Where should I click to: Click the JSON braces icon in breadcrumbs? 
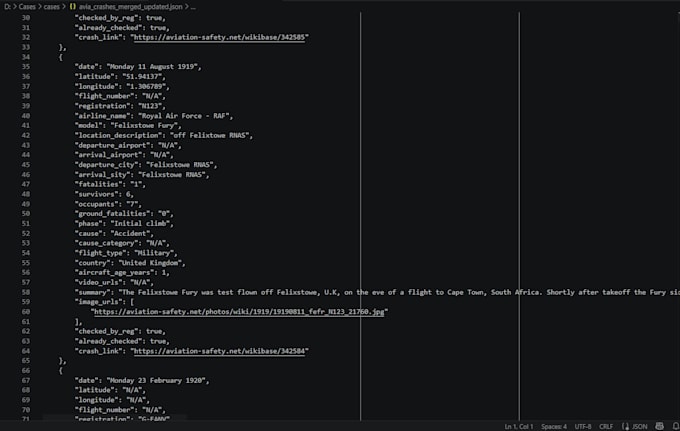(x=72, y=7)
